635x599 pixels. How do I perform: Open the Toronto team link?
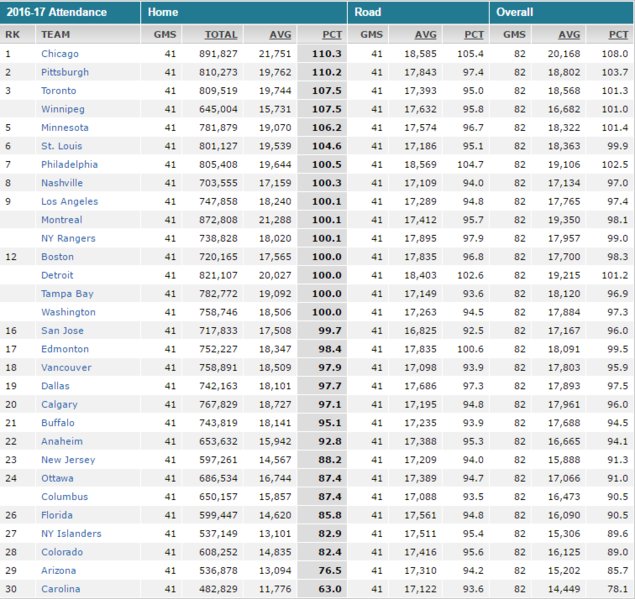pyautogui.click(x=59, y=91)
